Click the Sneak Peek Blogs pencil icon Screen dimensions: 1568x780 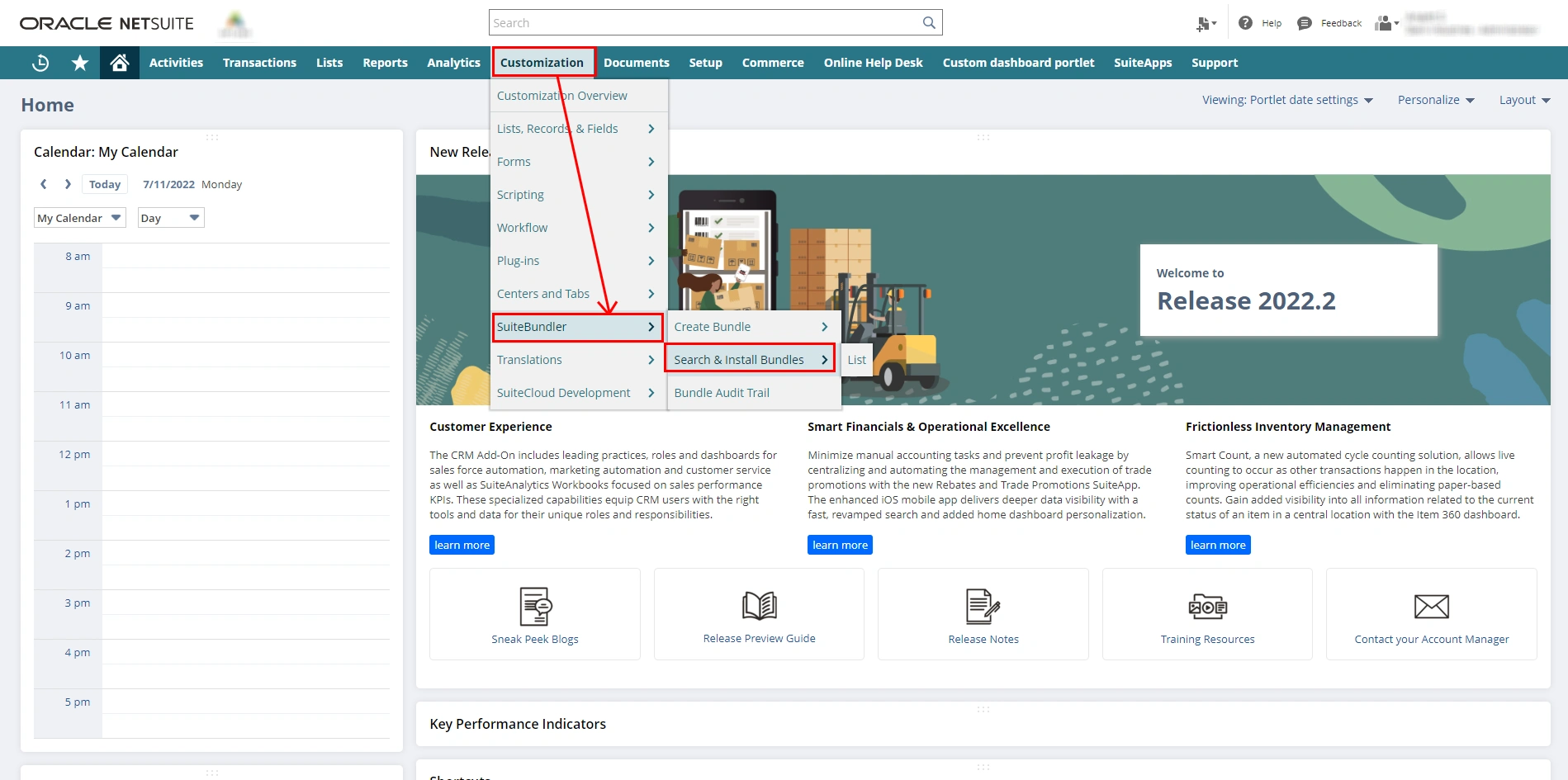coord(534,607)
